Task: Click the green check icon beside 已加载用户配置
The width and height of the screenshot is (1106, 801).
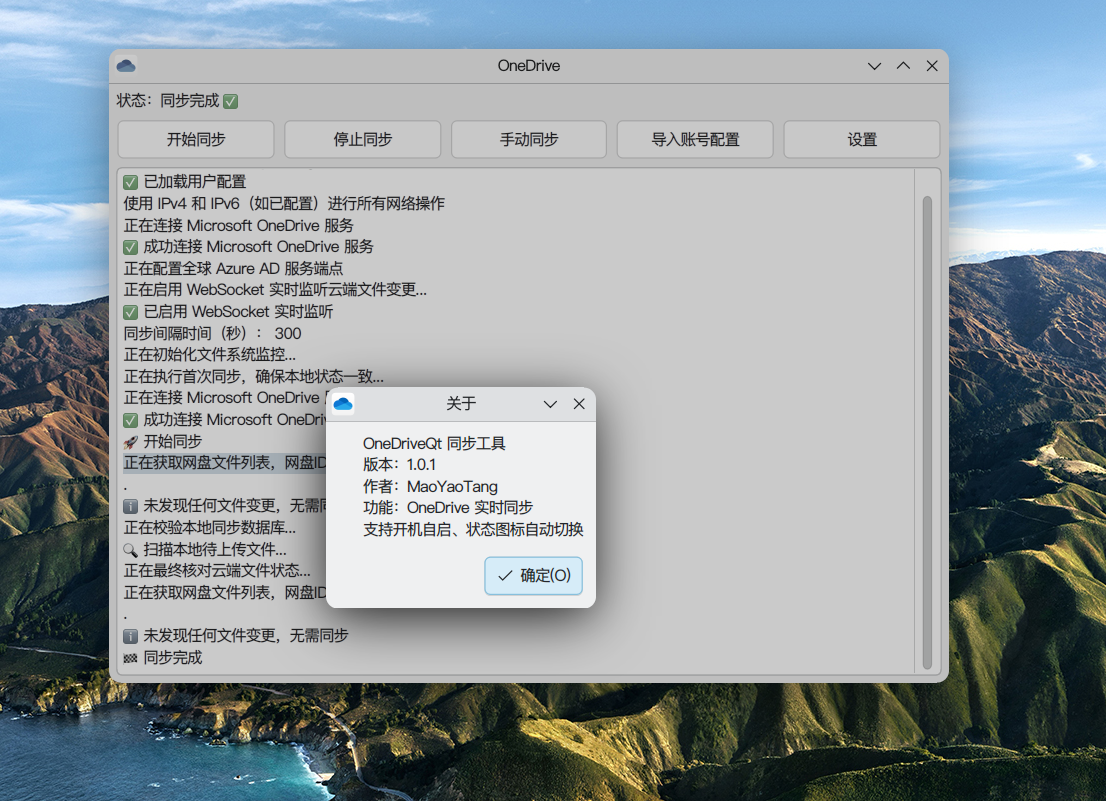Action: [130, 183]
